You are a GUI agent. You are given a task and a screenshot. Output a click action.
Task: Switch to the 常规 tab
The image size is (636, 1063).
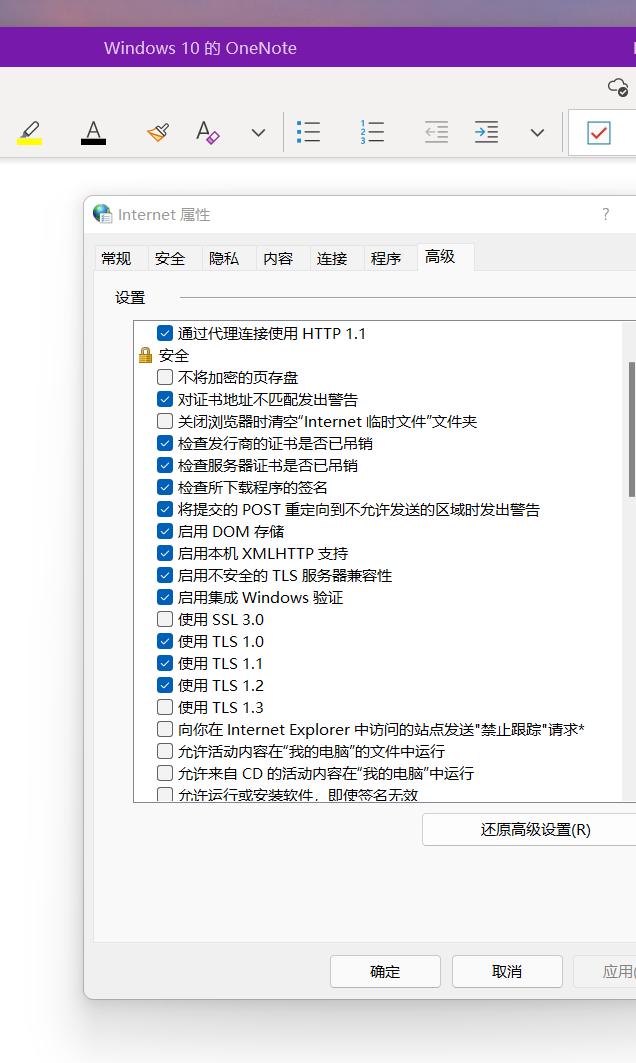click(116, 258)
